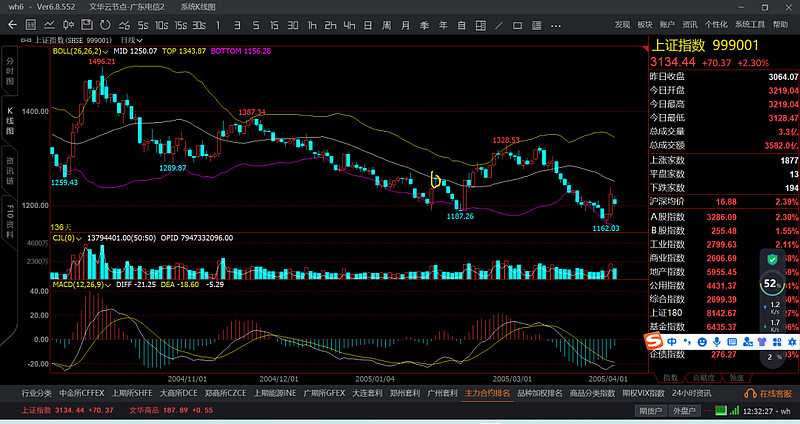Switch to the 资讯链 side tab
Screen dimensions: 800x424
[x=10, y=171]
